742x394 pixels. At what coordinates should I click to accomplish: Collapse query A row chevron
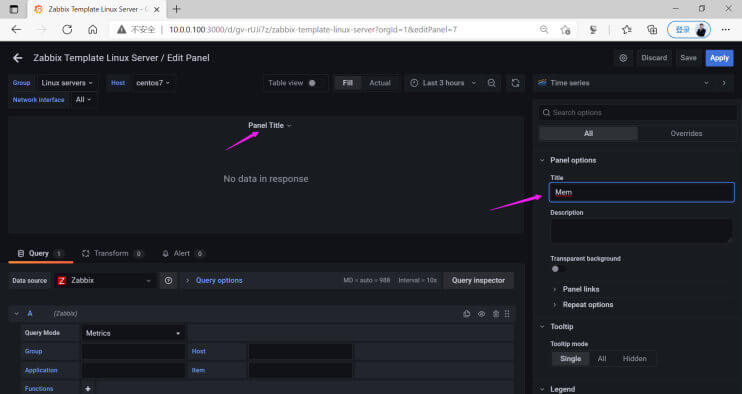click(x=17, y=314)
